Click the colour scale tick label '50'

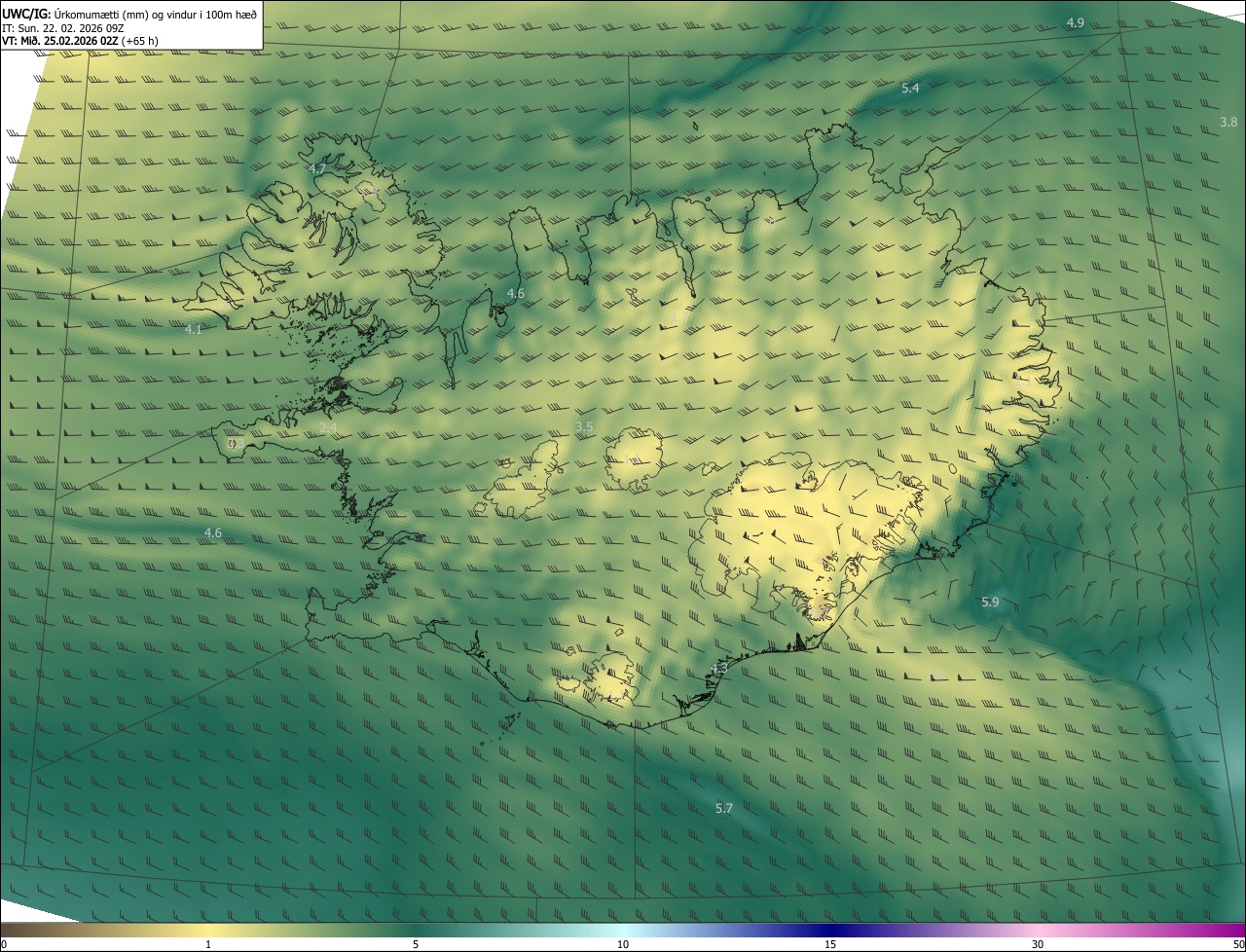click(1238, 944)
